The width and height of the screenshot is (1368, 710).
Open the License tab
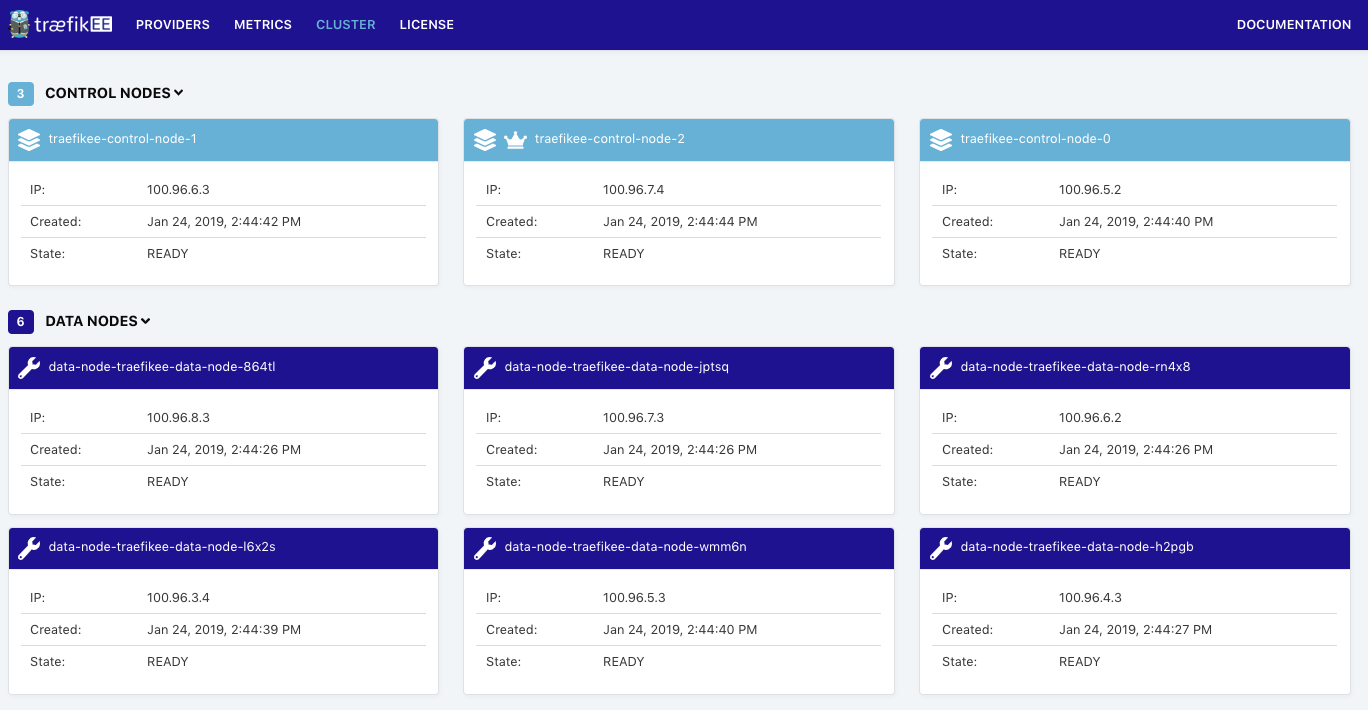[427, 25]
